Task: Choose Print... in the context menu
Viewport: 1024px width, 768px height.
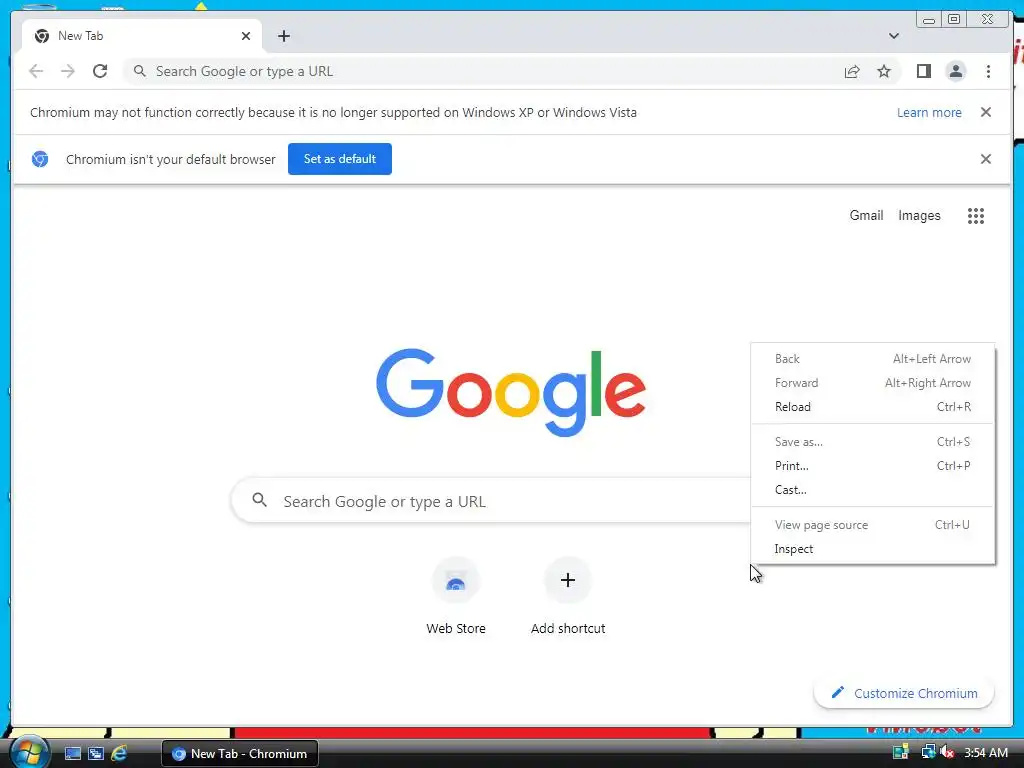Action: point(872,466)
